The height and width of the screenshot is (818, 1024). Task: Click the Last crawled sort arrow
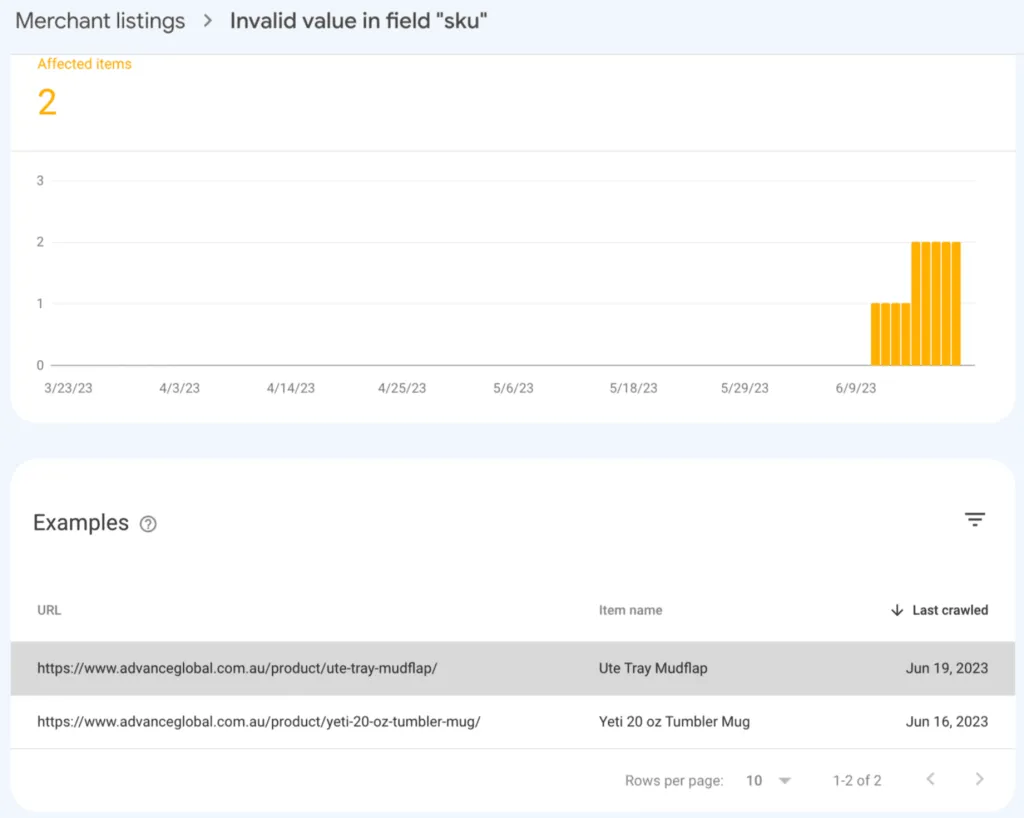coord(897,610)
